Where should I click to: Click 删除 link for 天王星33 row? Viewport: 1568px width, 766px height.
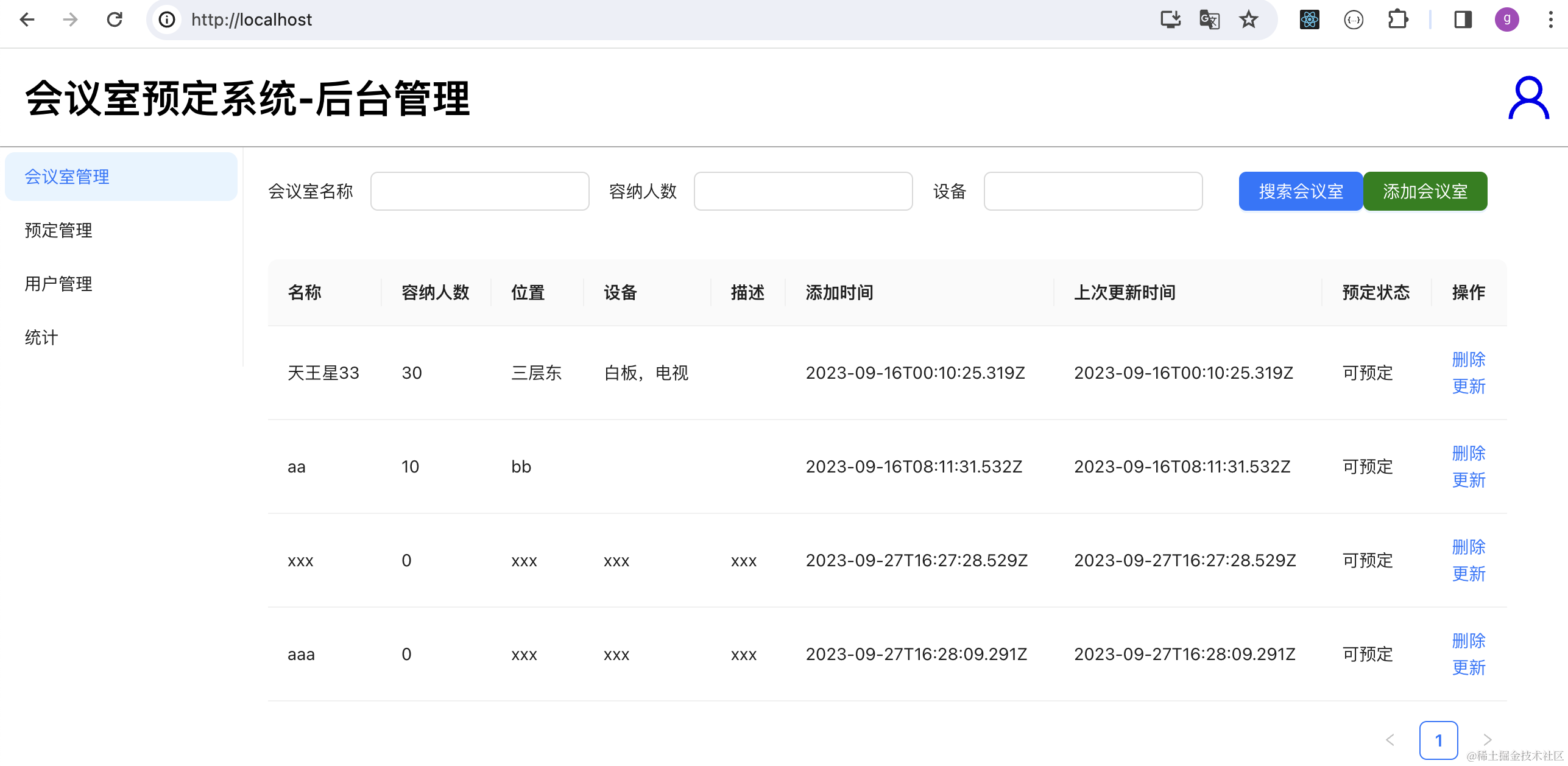coord(1468,359)
